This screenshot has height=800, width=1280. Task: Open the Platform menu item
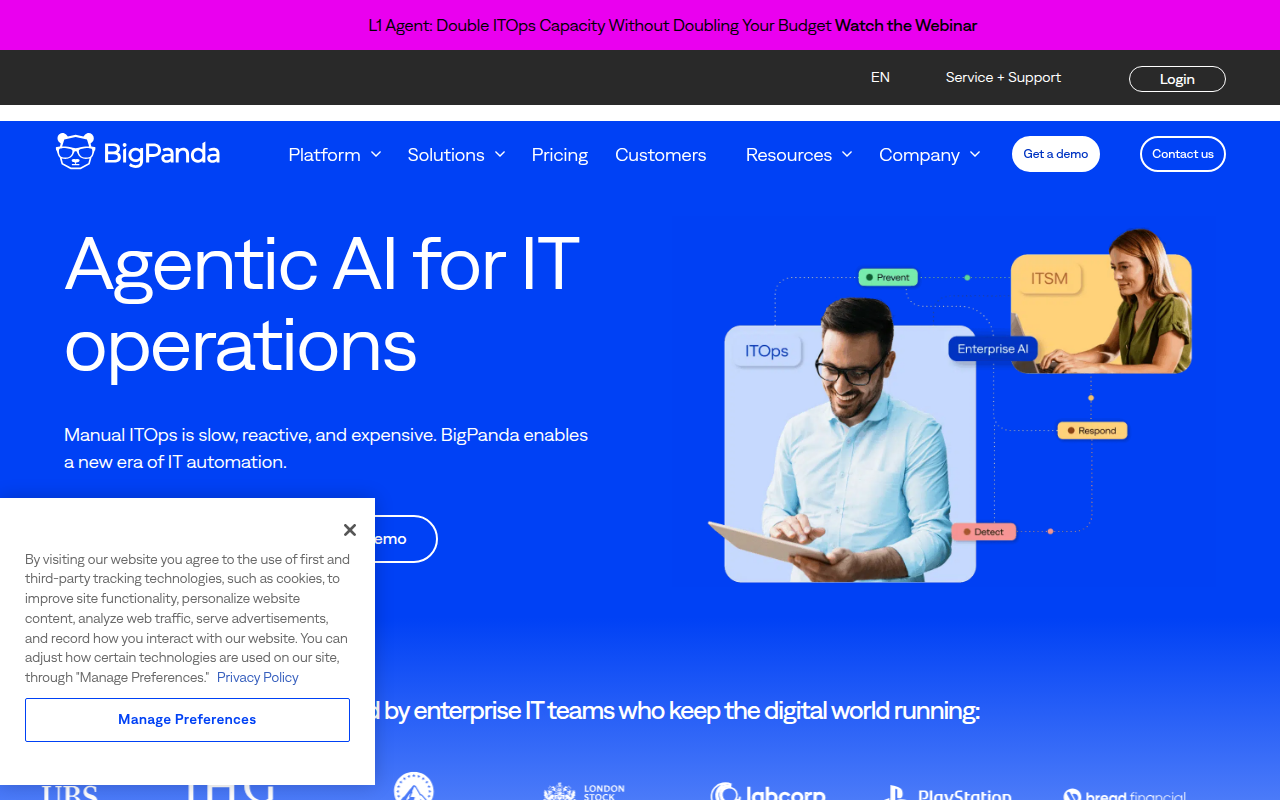[324, 155]
